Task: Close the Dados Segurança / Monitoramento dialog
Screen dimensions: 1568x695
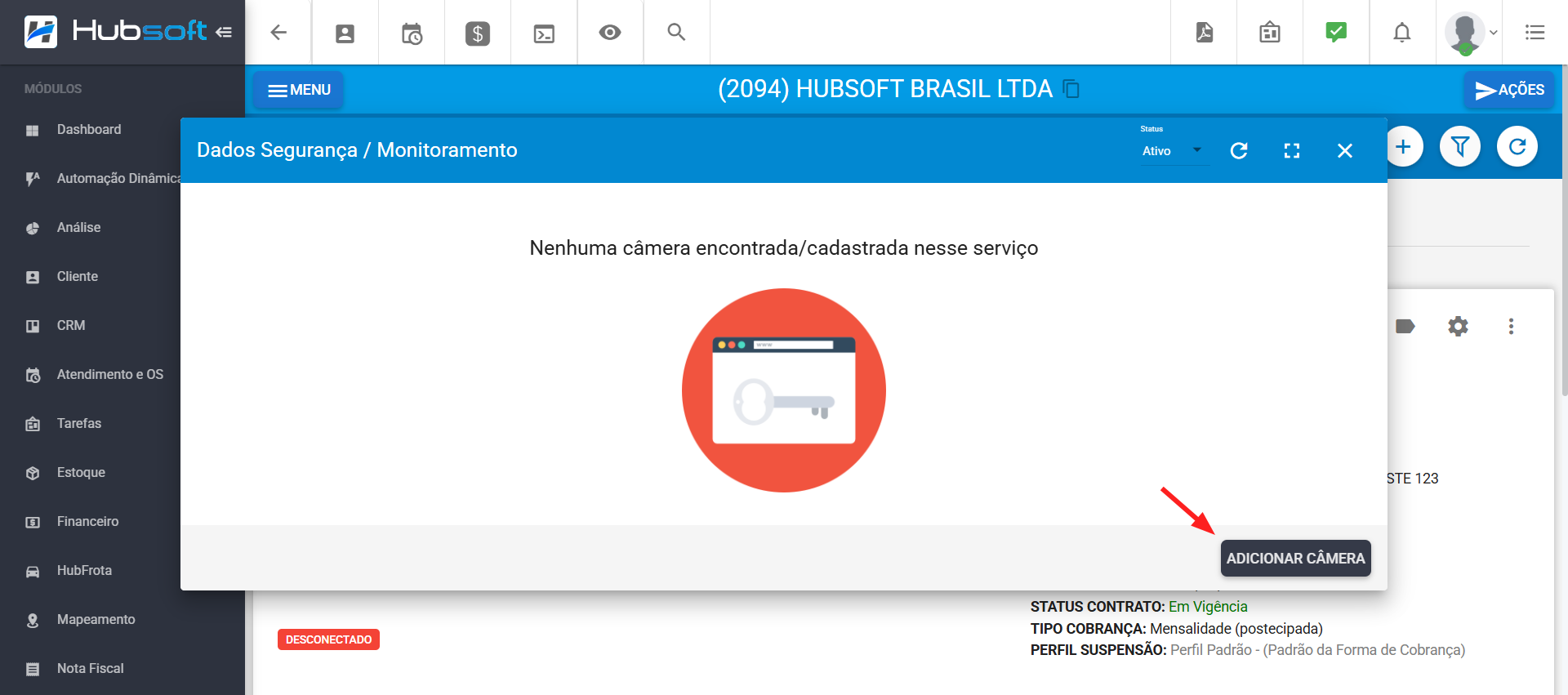Action: (x=1345, y=151)
